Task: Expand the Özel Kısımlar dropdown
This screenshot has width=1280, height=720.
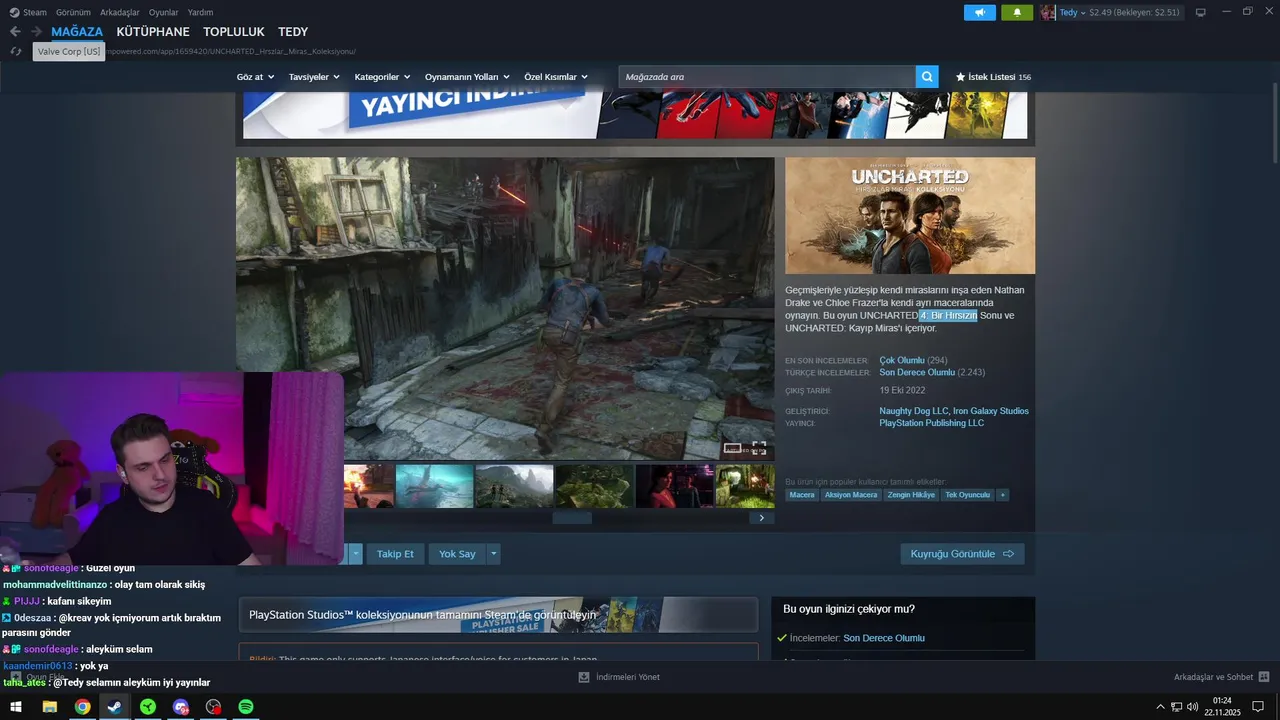Action: 556,77
